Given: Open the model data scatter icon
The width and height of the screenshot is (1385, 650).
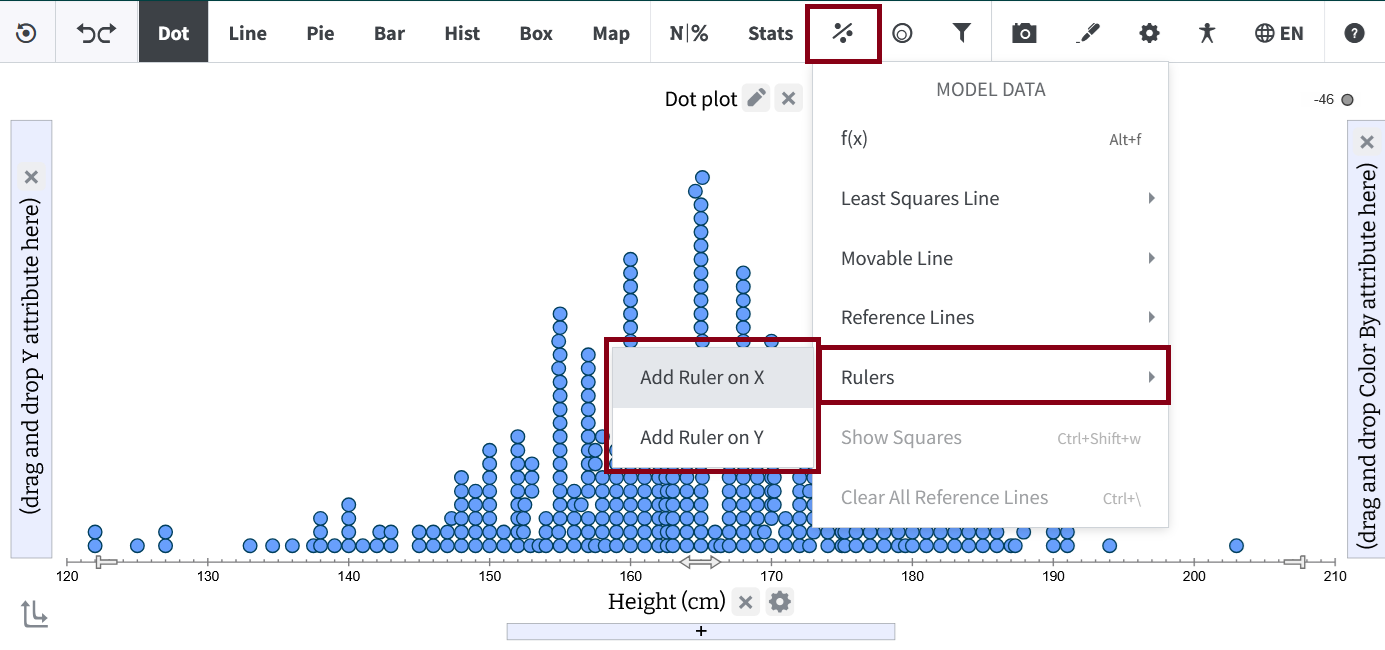Looking at the screenshot, I should (844, 33).
